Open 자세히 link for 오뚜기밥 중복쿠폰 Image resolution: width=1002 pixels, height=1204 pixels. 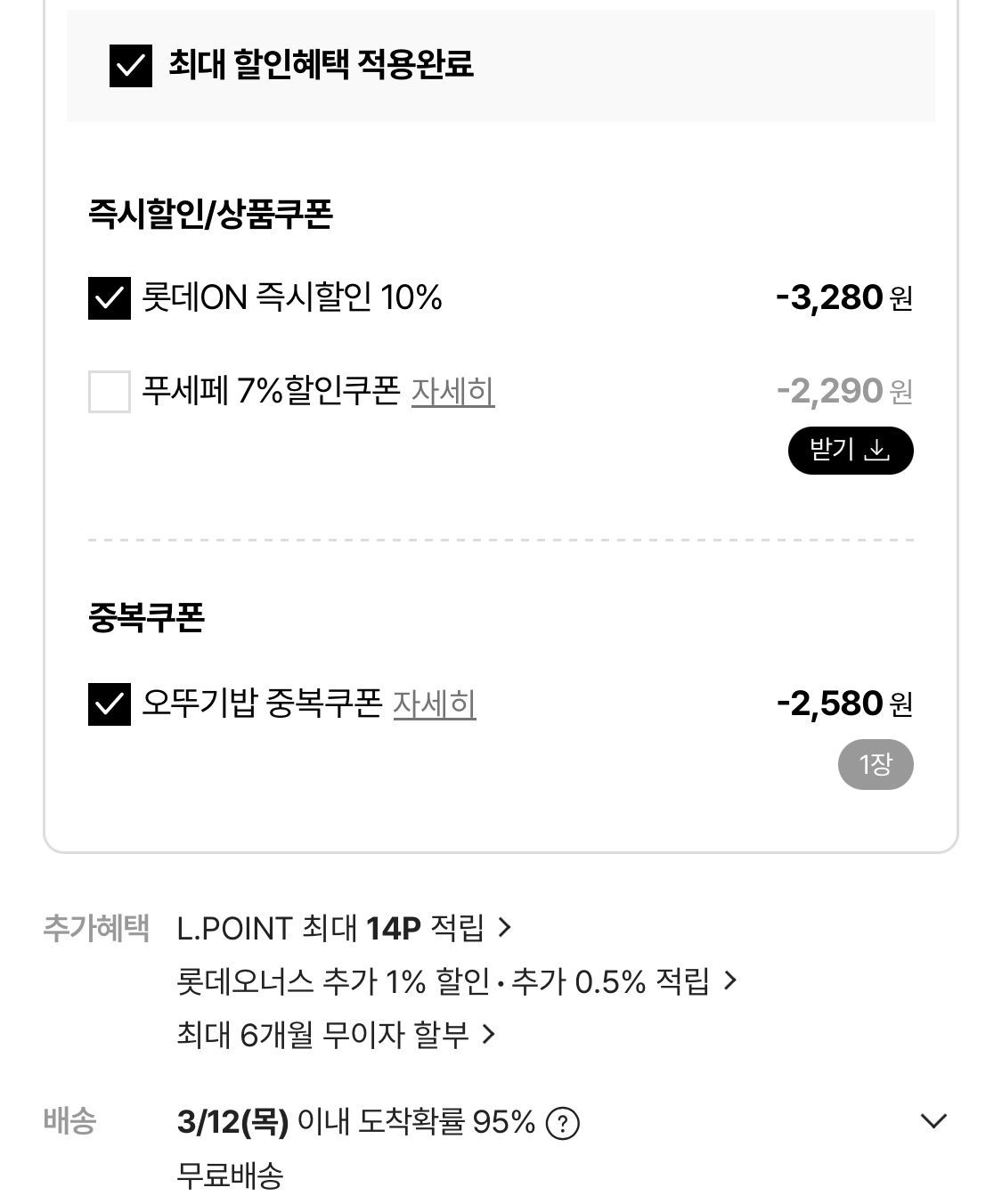435,704
